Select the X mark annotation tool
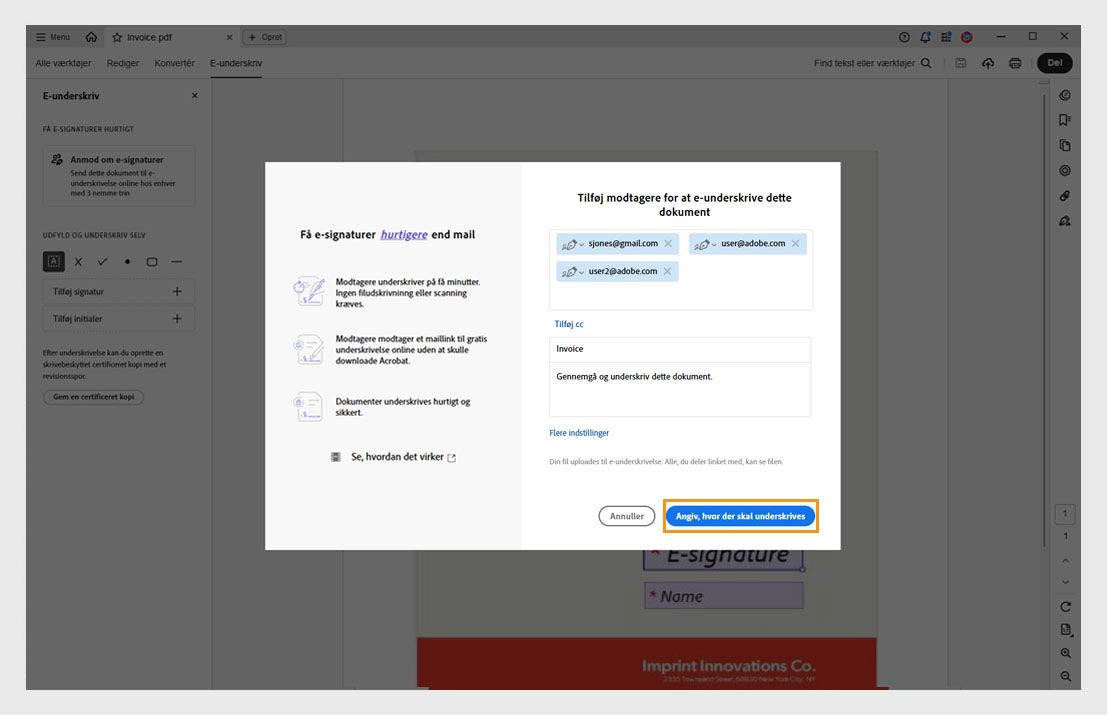The width and height of the screenshot is (1107, 715). pos(77,261)
